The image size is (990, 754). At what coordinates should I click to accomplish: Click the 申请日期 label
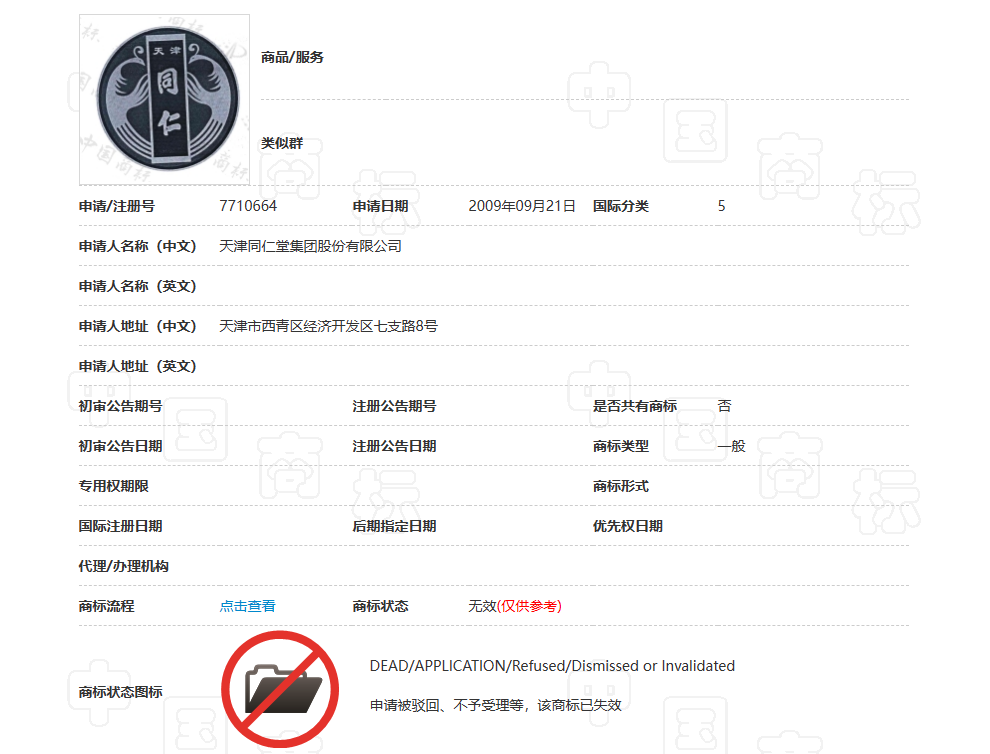pyautogui.click(x=380, y=206)
